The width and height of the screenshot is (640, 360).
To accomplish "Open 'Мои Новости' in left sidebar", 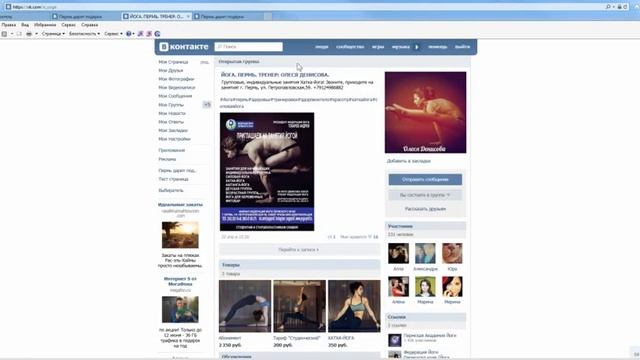I will pyautogui.click(x=172, y=113).
